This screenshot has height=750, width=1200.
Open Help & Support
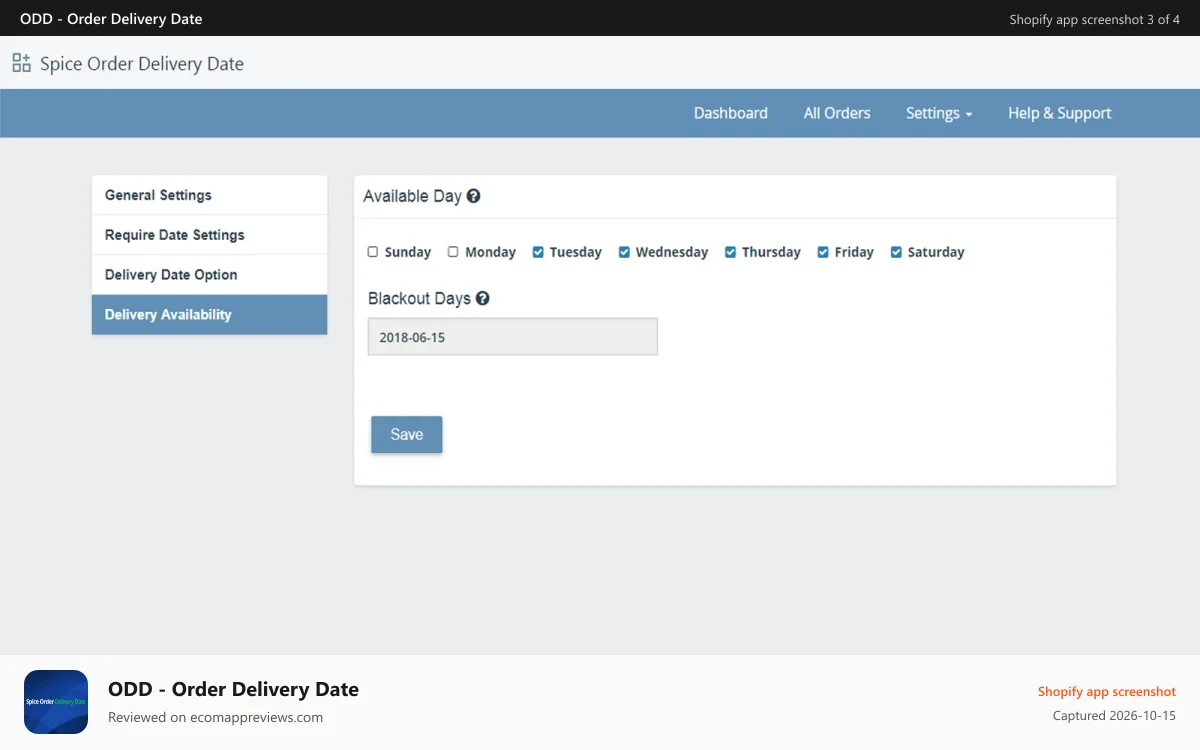[x=1060, y=113]
